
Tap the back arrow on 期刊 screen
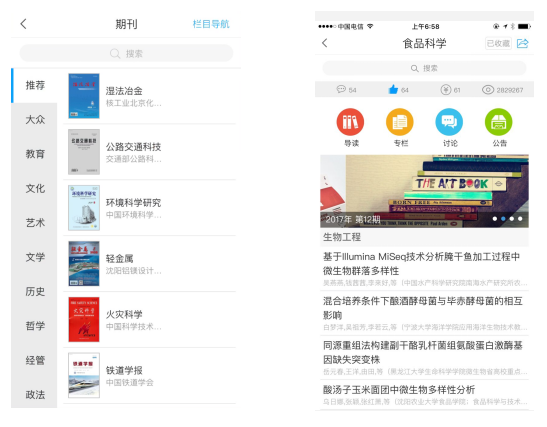point(23,24)
